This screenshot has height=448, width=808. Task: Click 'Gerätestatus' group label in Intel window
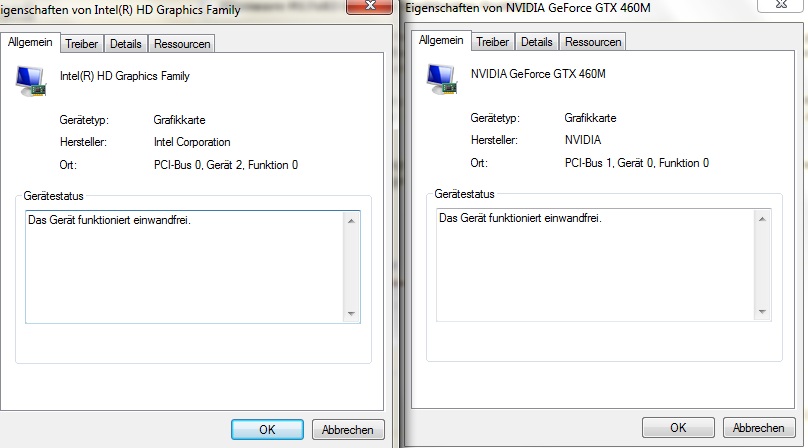[x=54, y=196]
